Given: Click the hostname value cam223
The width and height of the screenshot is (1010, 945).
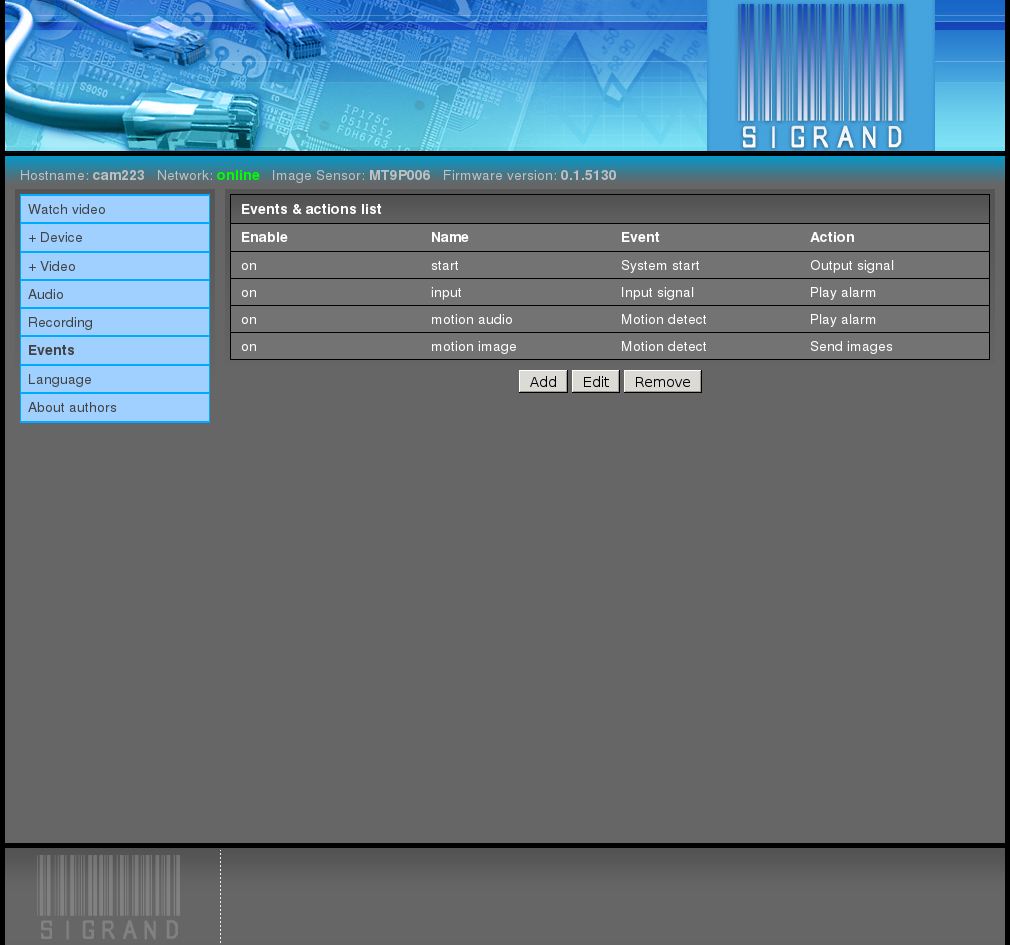Looking at the screenshot, I should tap(119, 175).
